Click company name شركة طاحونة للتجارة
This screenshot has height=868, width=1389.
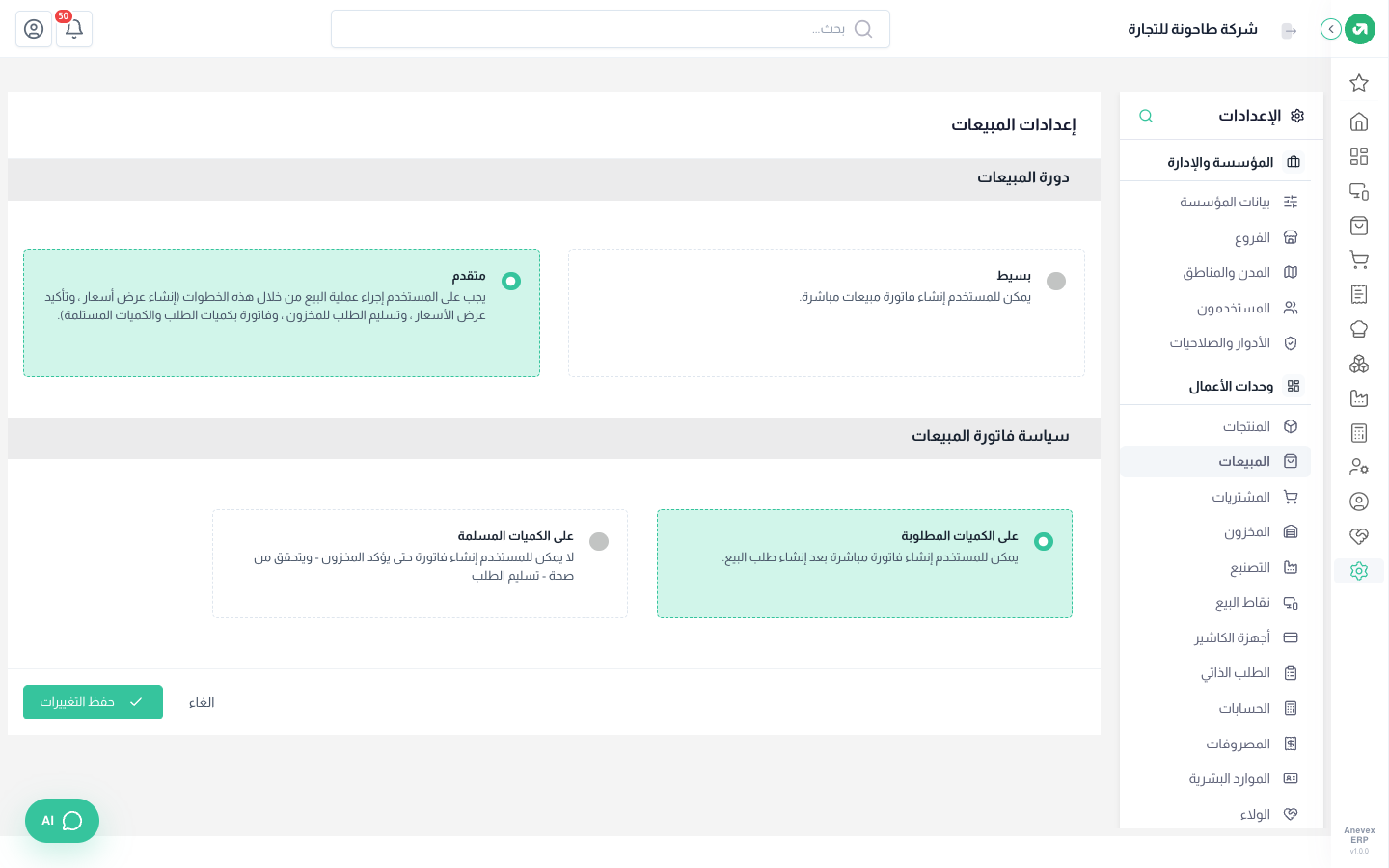click(1193, 29)
